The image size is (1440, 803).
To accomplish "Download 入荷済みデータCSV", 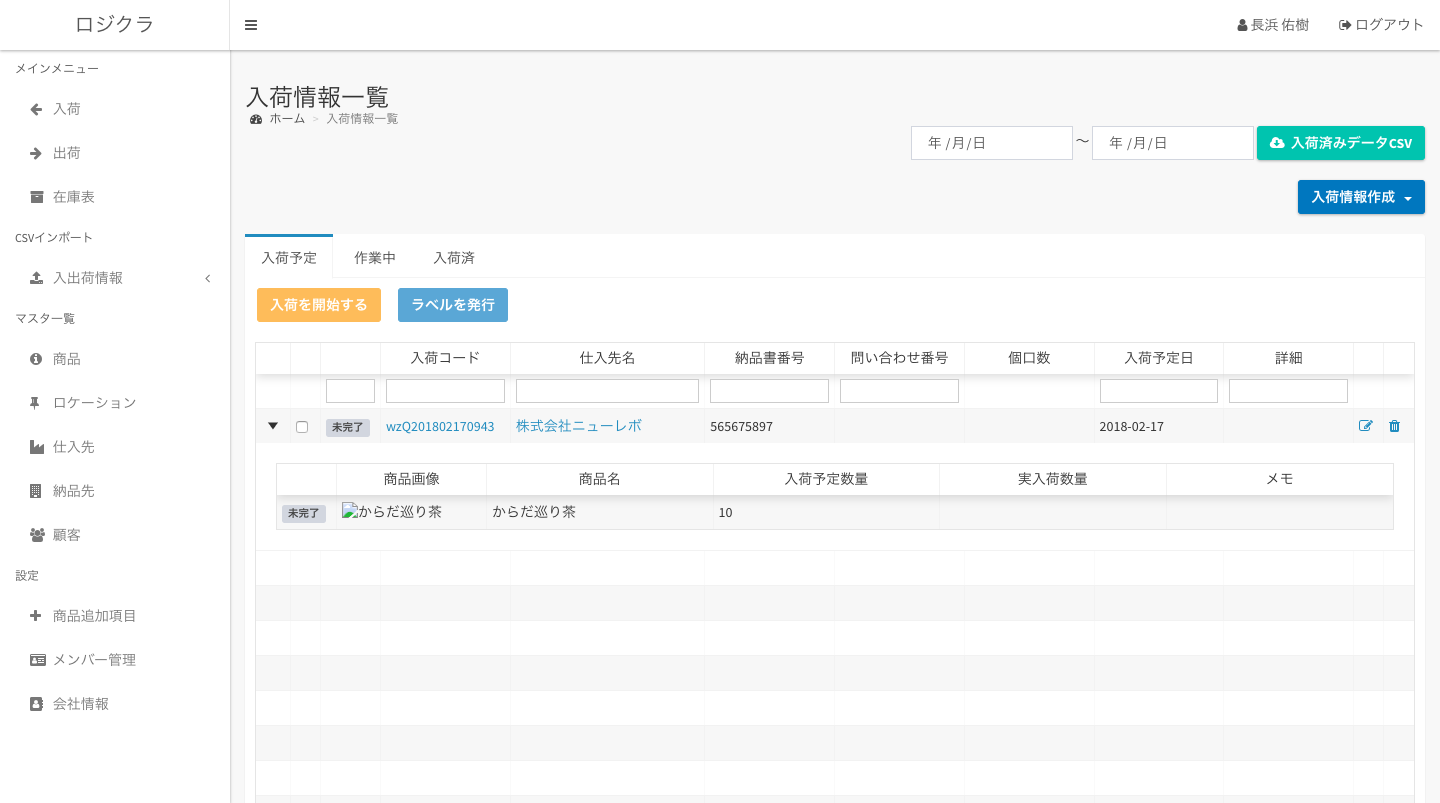I will point(1340,143).
